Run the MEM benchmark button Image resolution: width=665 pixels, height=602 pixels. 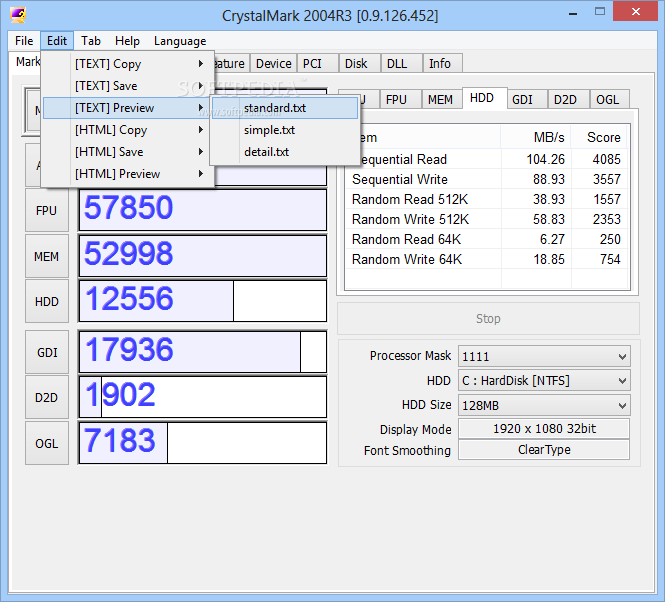pyautogui.click(x=47, y=256)
